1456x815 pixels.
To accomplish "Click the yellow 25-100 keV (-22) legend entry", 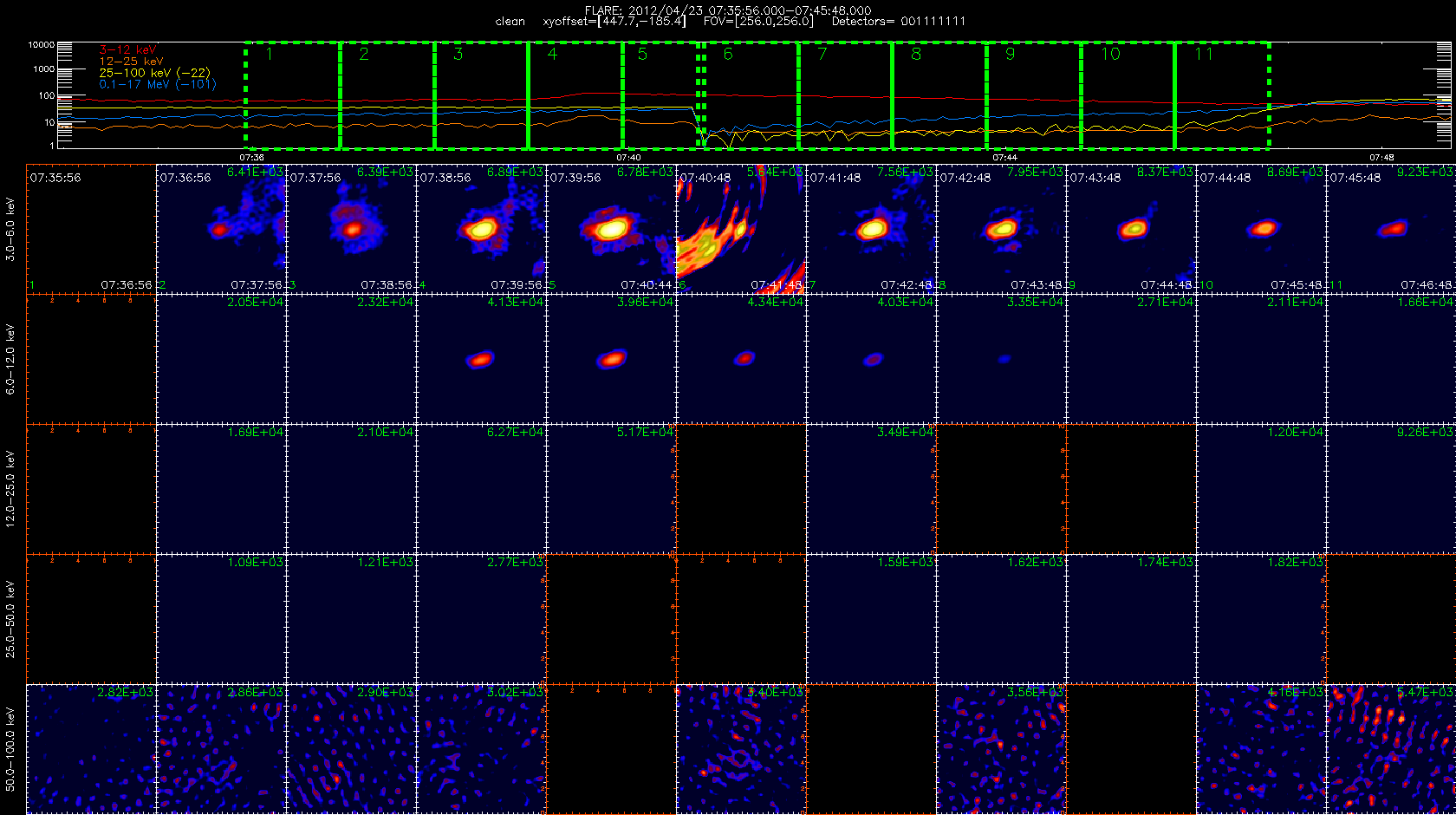I will click(x=154, y=73).
